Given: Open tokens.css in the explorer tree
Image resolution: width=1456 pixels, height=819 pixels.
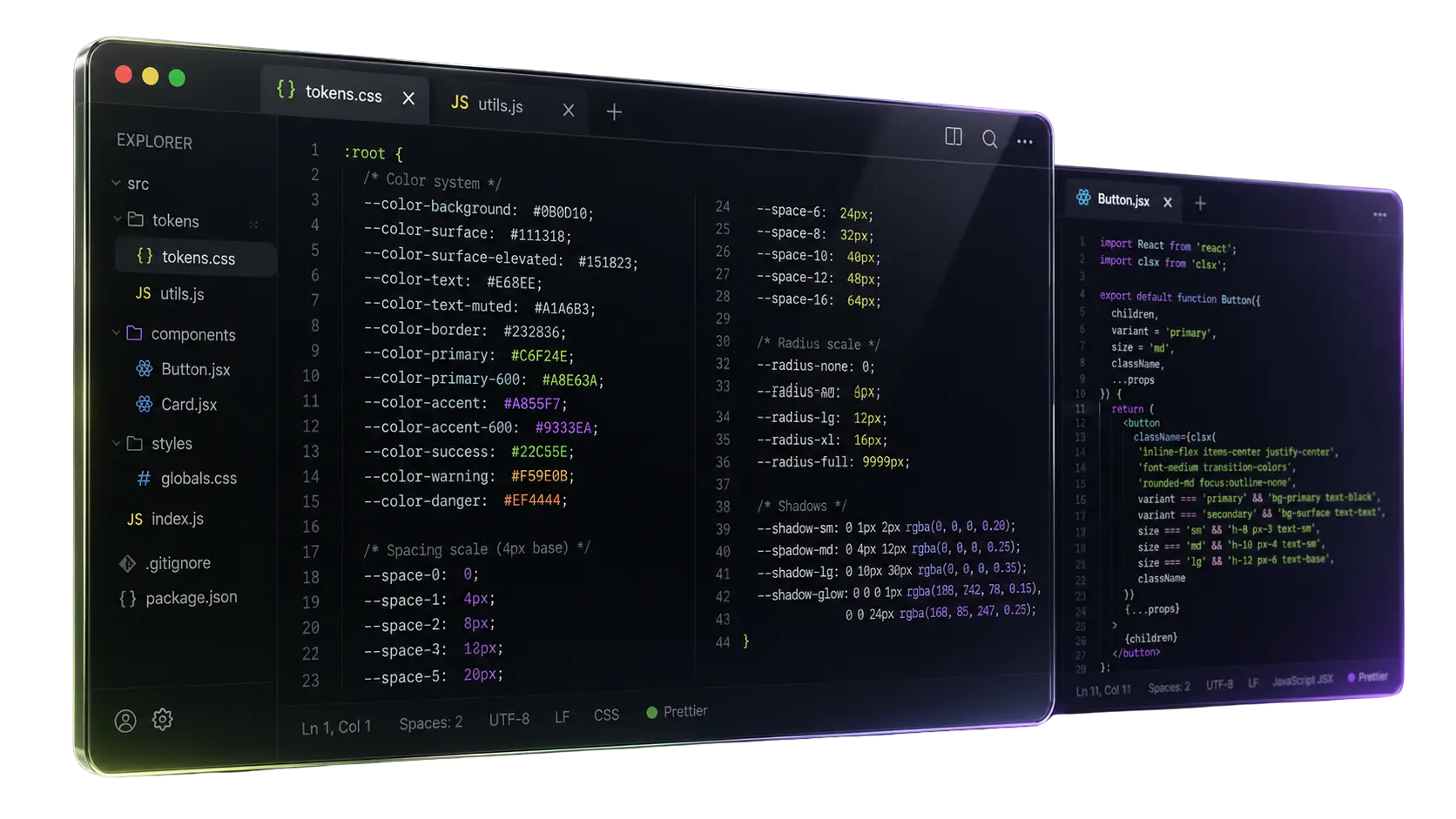Looking at the screenshot, I should [197, 258].
